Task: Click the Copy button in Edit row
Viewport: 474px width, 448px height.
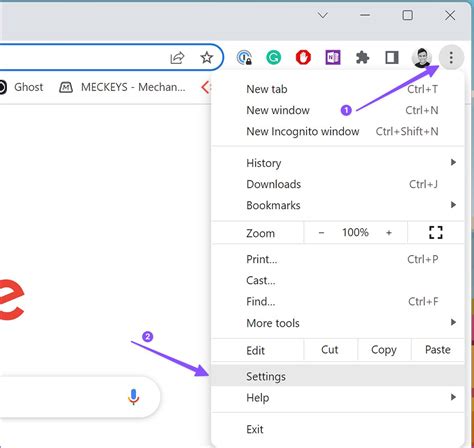Action: [x=384, y=350]
